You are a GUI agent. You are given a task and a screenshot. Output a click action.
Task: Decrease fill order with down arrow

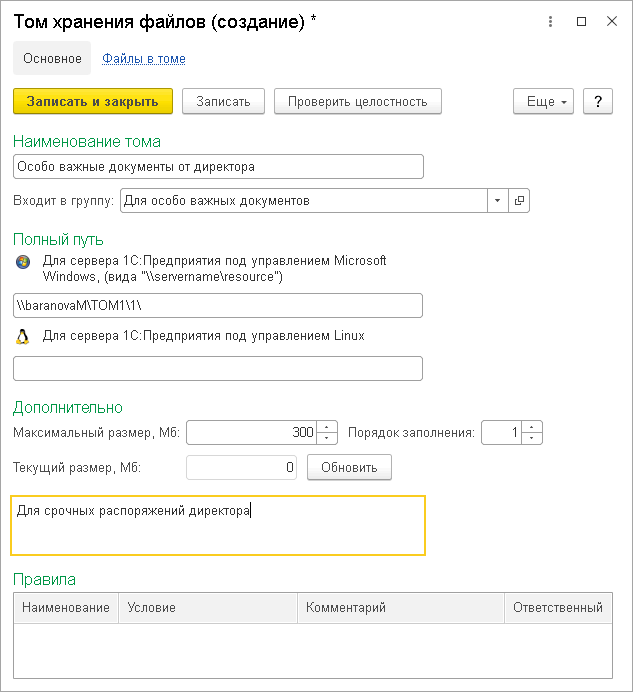pos(531,438)
